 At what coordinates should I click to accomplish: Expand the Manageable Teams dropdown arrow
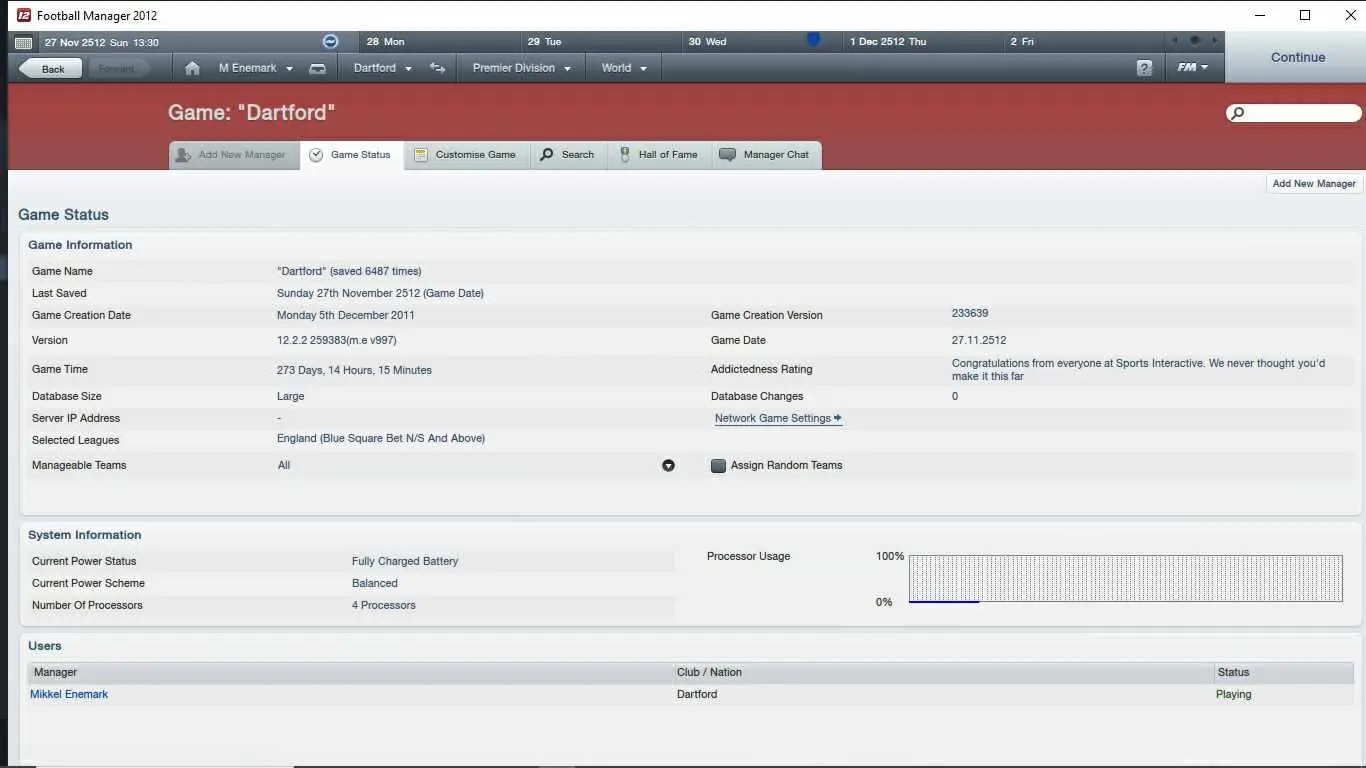[x=668, y=465]
